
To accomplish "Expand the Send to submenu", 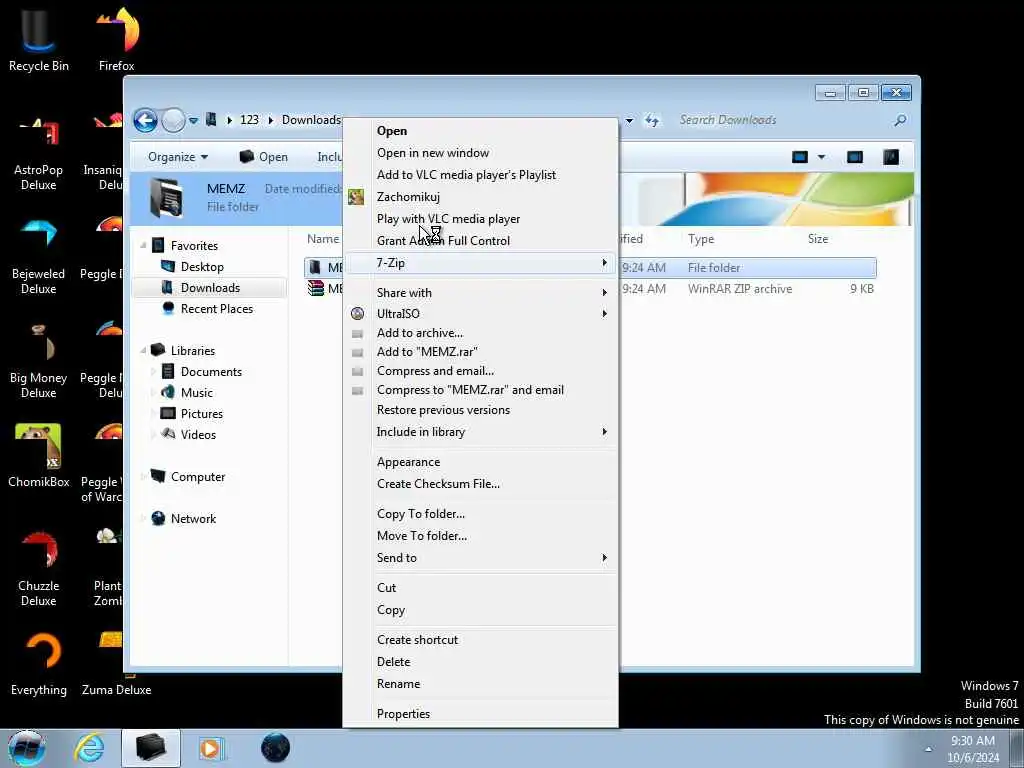I will (x=480, y=558).
